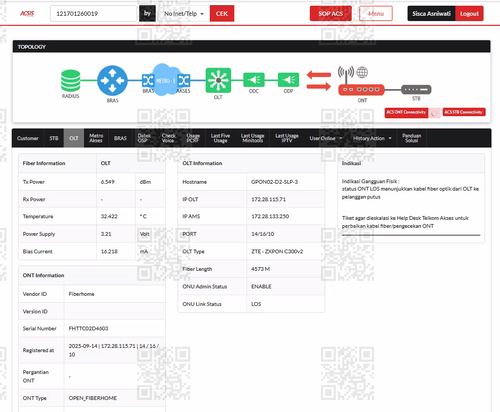Select the Power Supply value 3.21
The width and height of the screenshot is (500, 412).
(106, 234)
